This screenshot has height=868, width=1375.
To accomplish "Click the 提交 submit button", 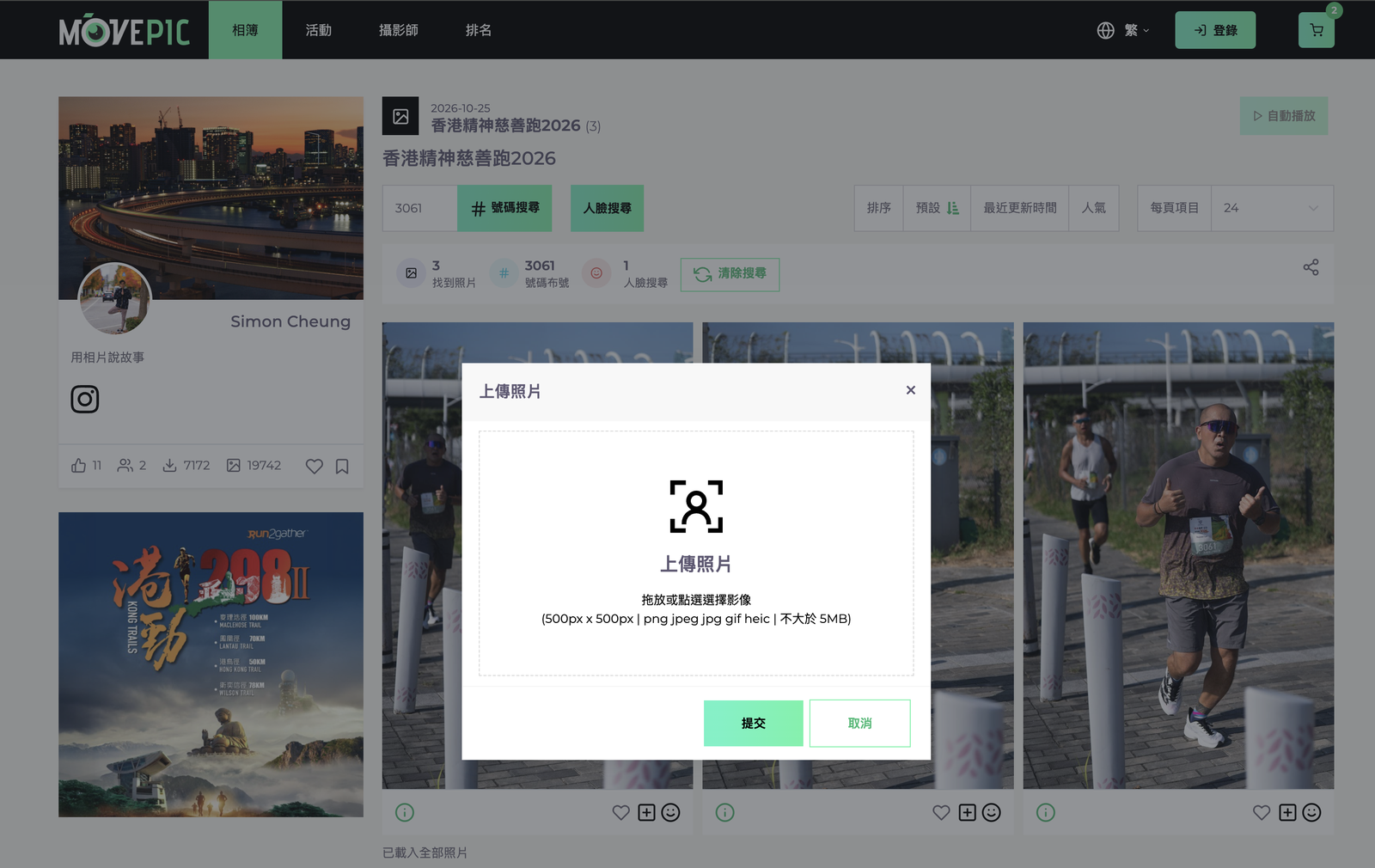I will [x=754, y=724].
